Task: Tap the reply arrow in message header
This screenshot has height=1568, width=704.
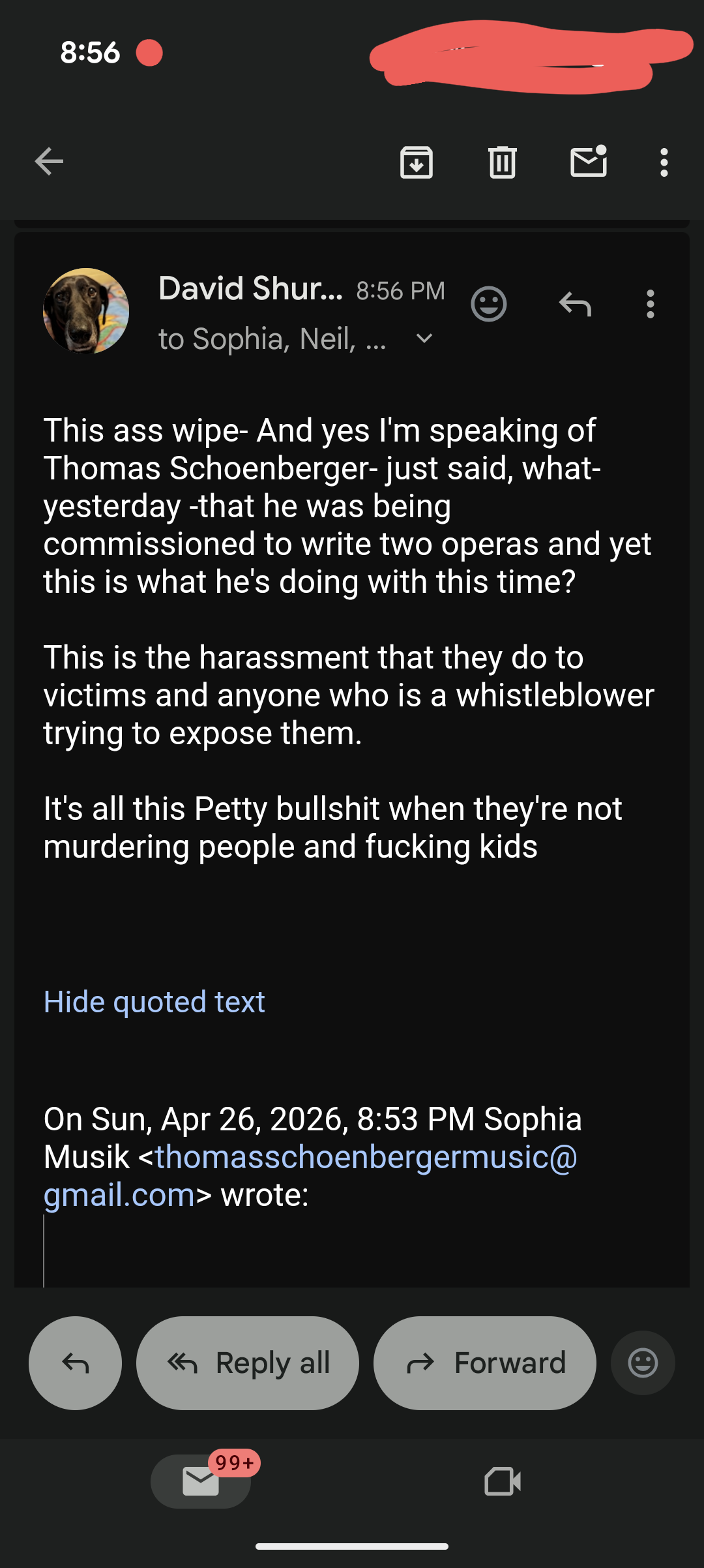Action: pos(575,304)
